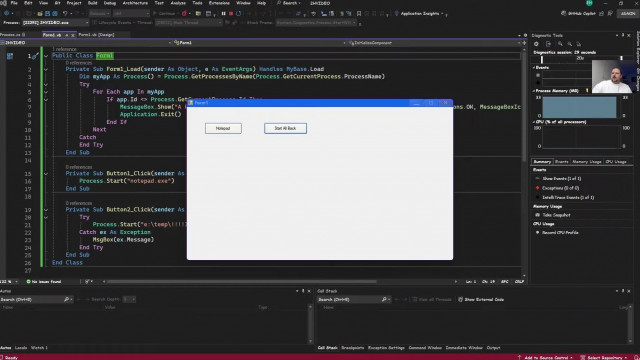Collapse the Events graph section
The height and width of the screenshot is (360, 640).
point(534,67)
